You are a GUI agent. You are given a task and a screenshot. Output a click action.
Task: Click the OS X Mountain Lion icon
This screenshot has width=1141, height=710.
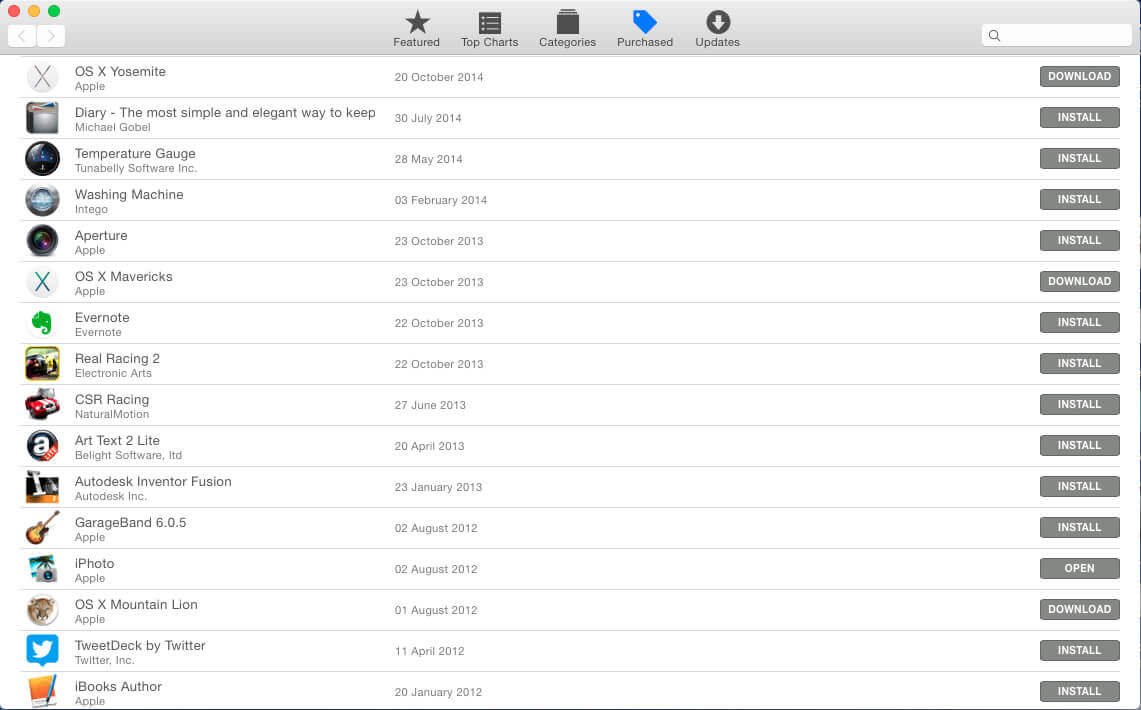[42, 610]
